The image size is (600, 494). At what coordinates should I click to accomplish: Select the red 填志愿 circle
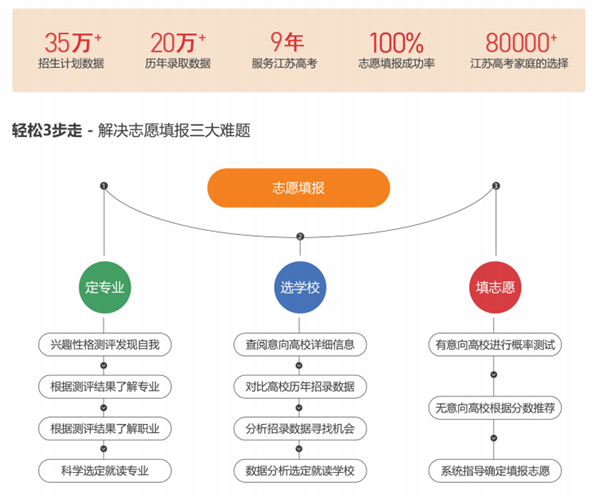[495, 287]
